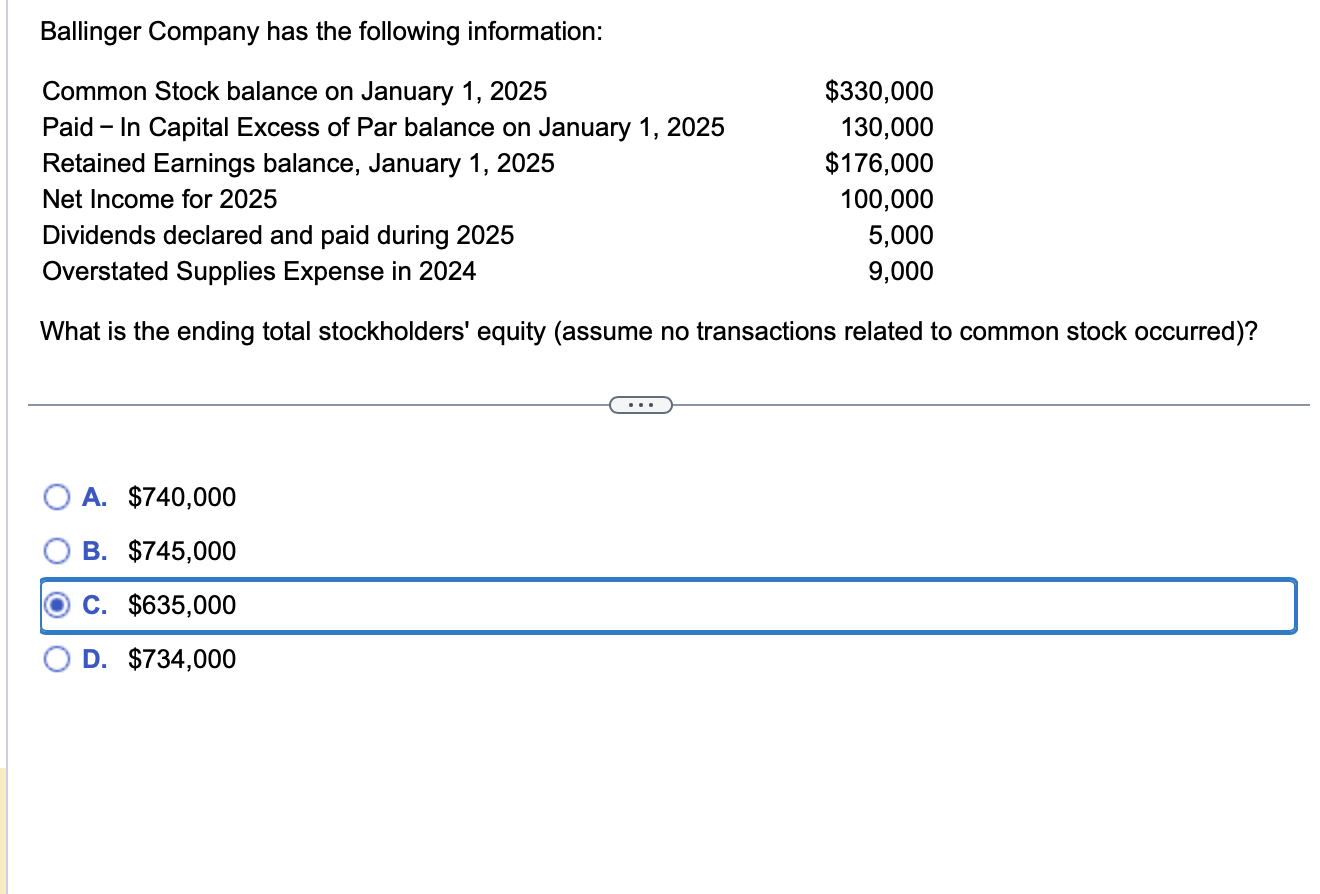Click the $330,000 Common Stock value
Screen dimensions: 1320x894
(879, 91)
